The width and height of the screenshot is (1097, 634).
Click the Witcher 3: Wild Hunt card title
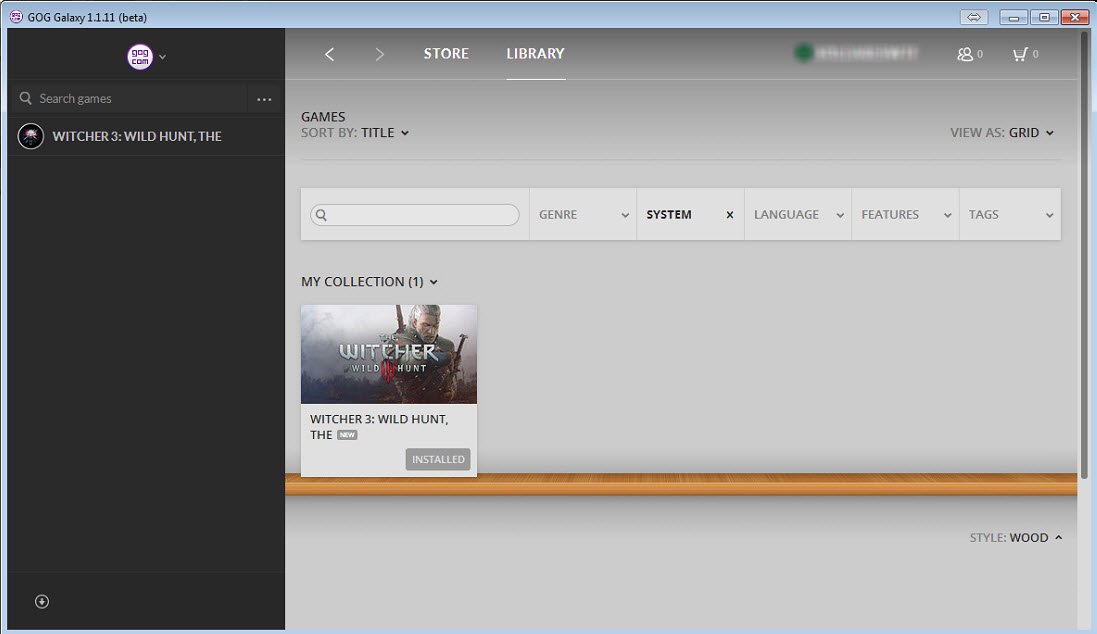click(379, 427)
